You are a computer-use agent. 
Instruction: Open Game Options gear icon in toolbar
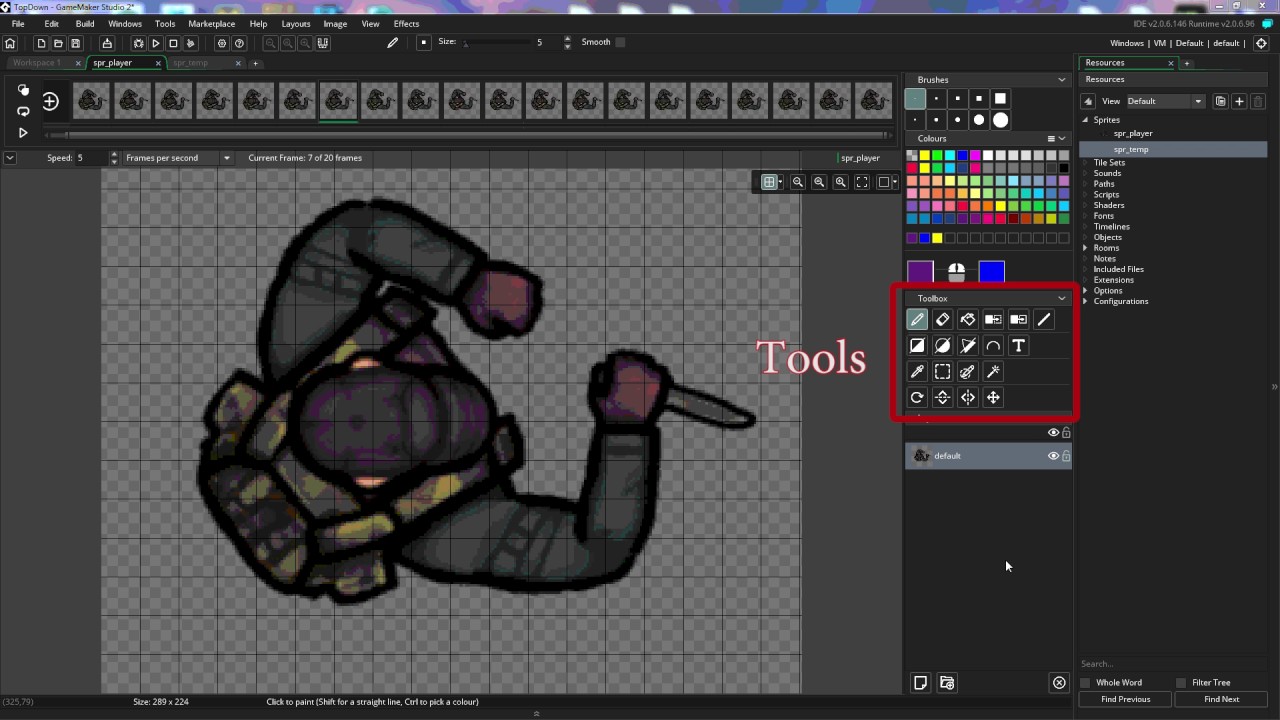[222, 43]
